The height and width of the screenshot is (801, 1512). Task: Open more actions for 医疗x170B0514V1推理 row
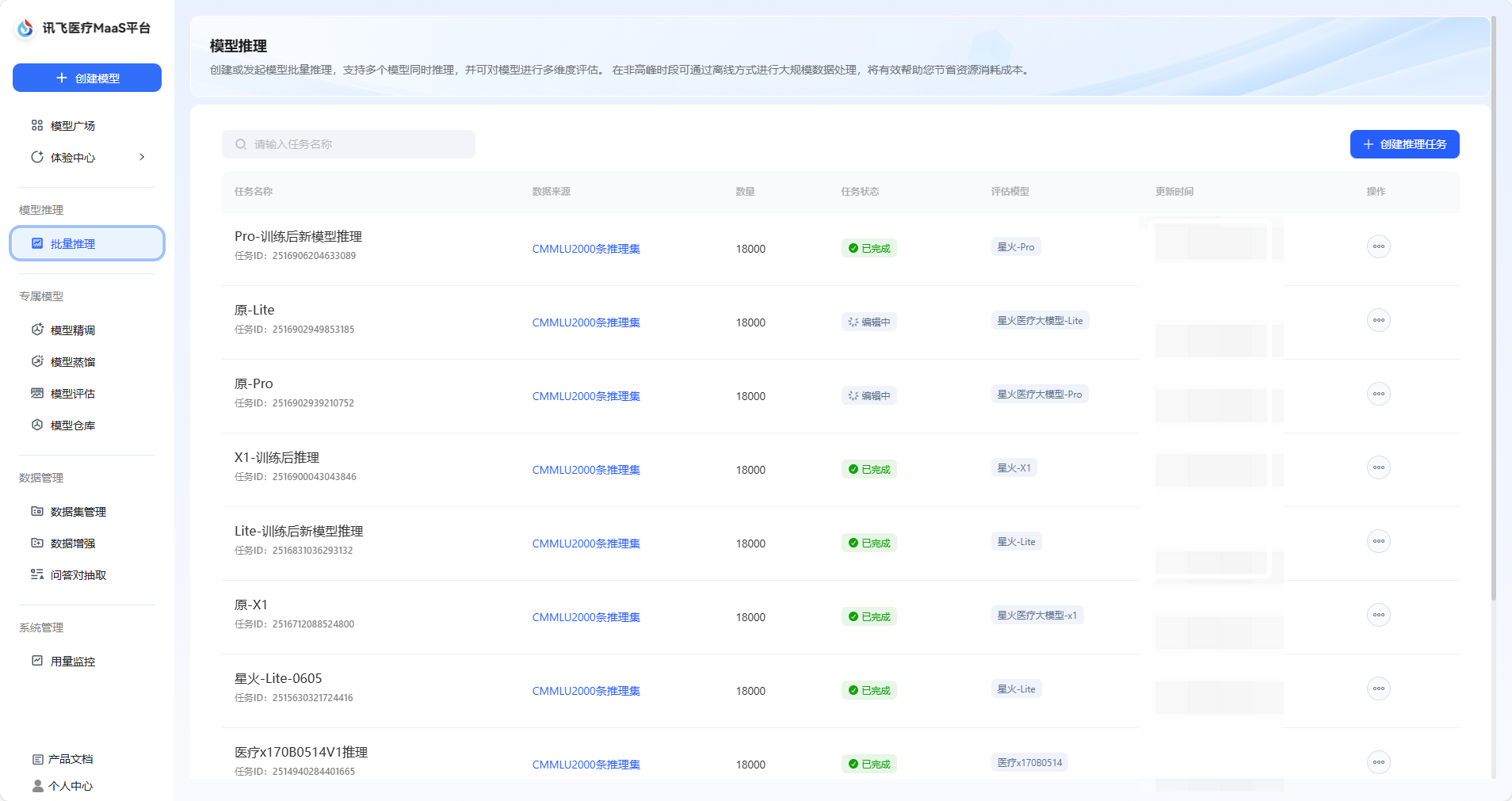click(1379, 762)
